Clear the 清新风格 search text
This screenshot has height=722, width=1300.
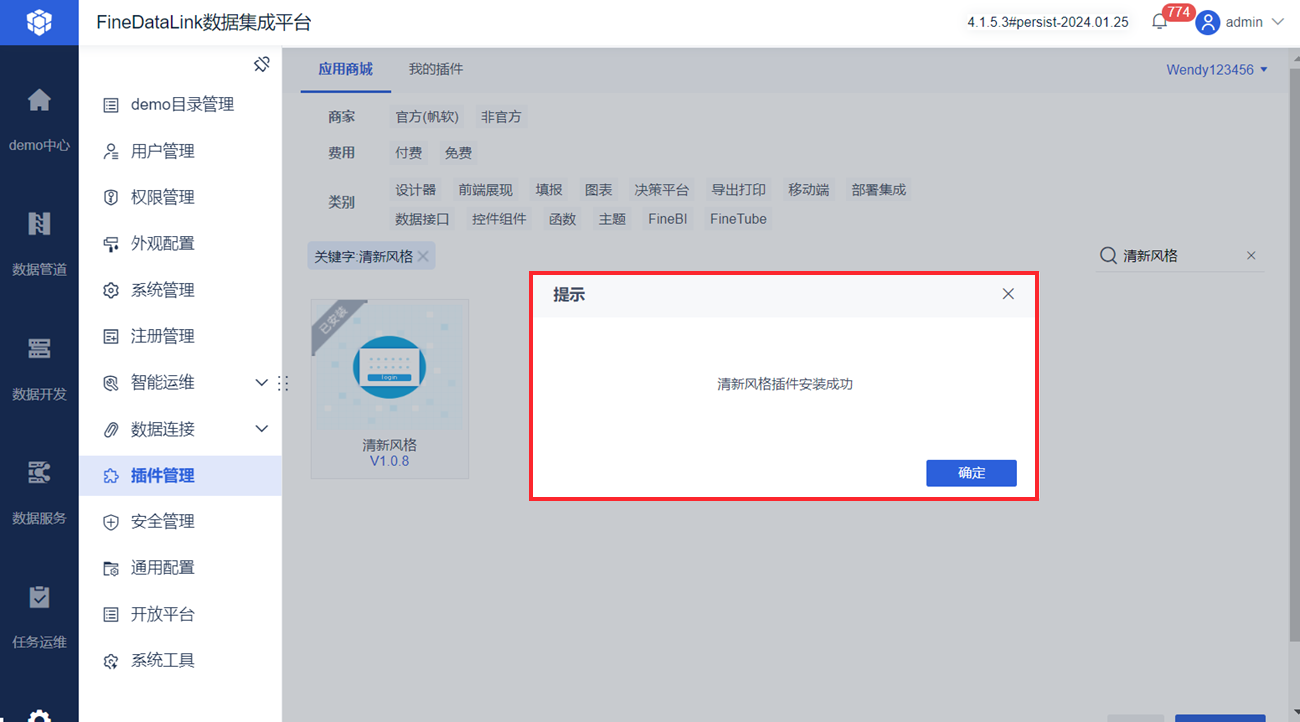tap(1251, 256)
